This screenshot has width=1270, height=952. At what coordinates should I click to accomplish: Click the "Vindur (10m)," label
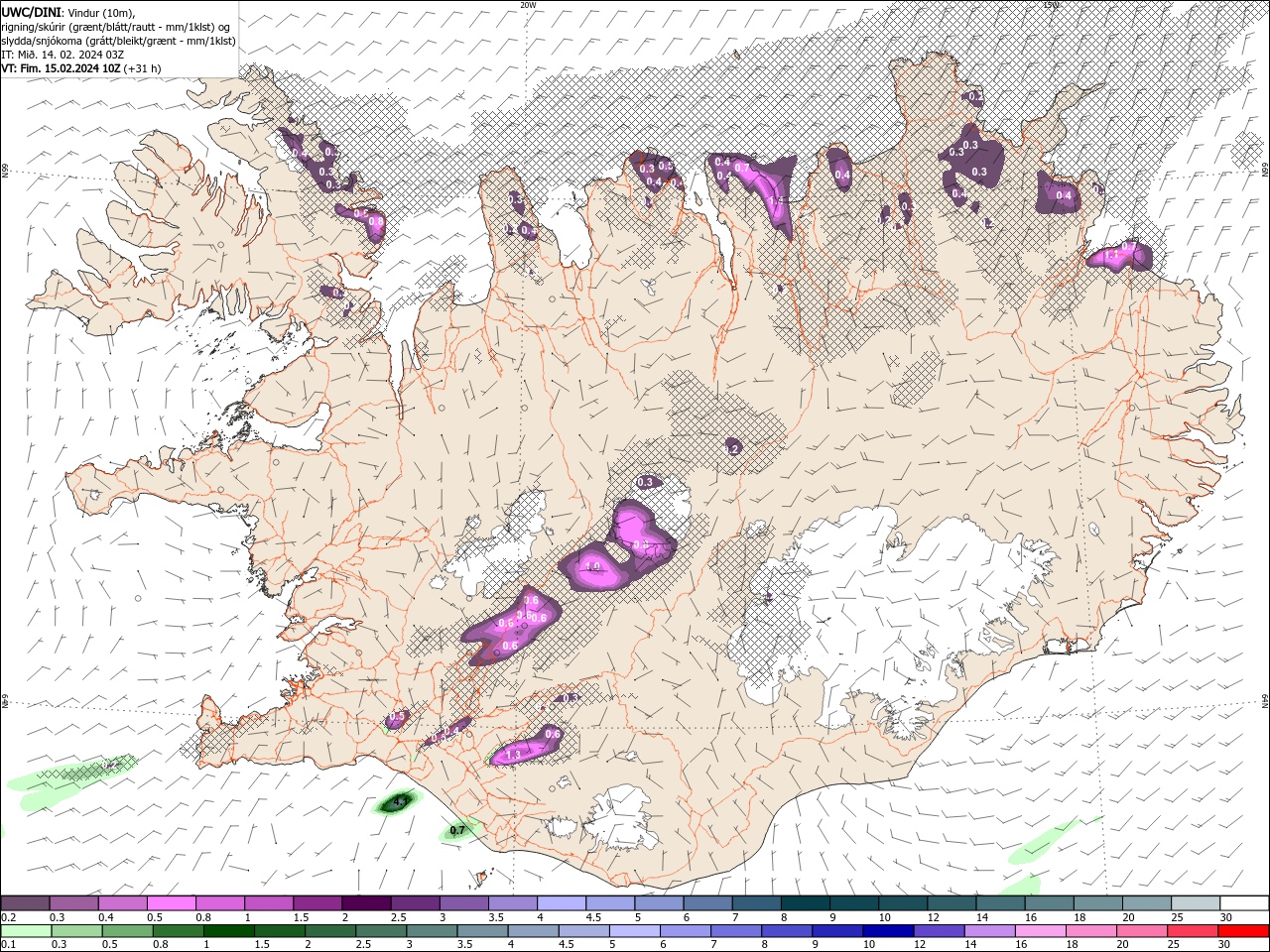pyautogui.click(x=103, y=12)
